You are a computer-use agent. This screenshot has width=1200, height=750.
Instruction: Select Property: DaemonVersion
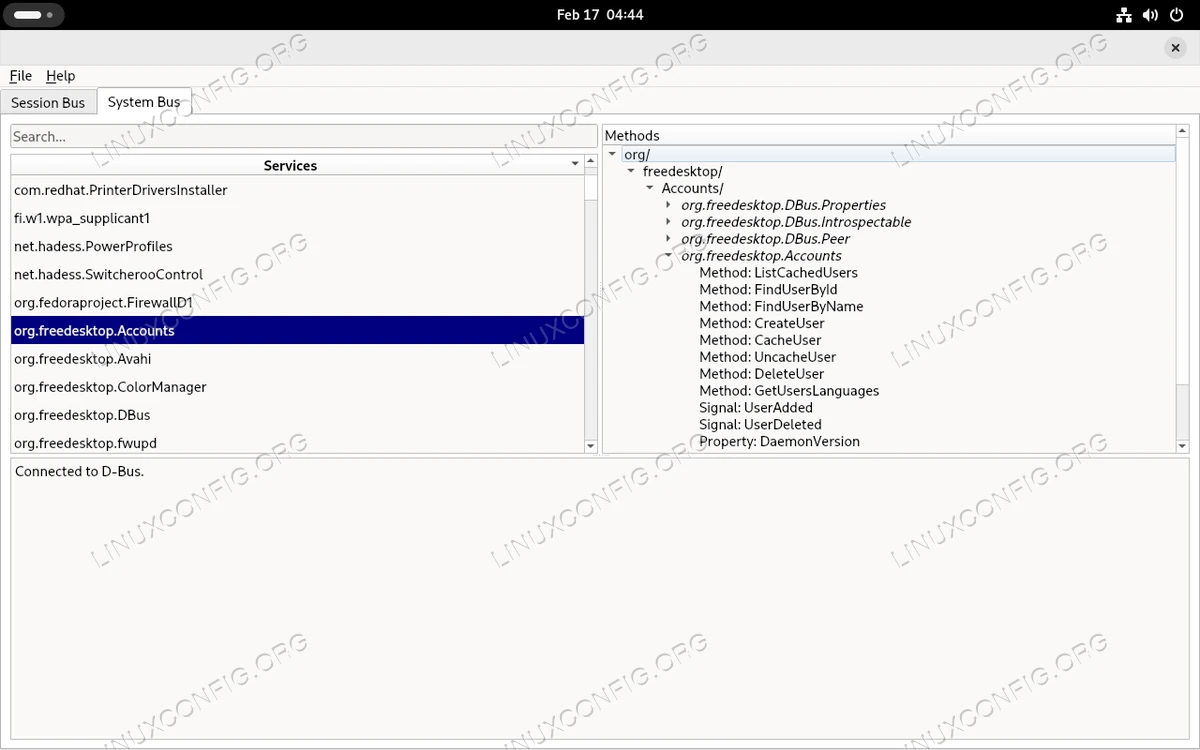point(779,441)
